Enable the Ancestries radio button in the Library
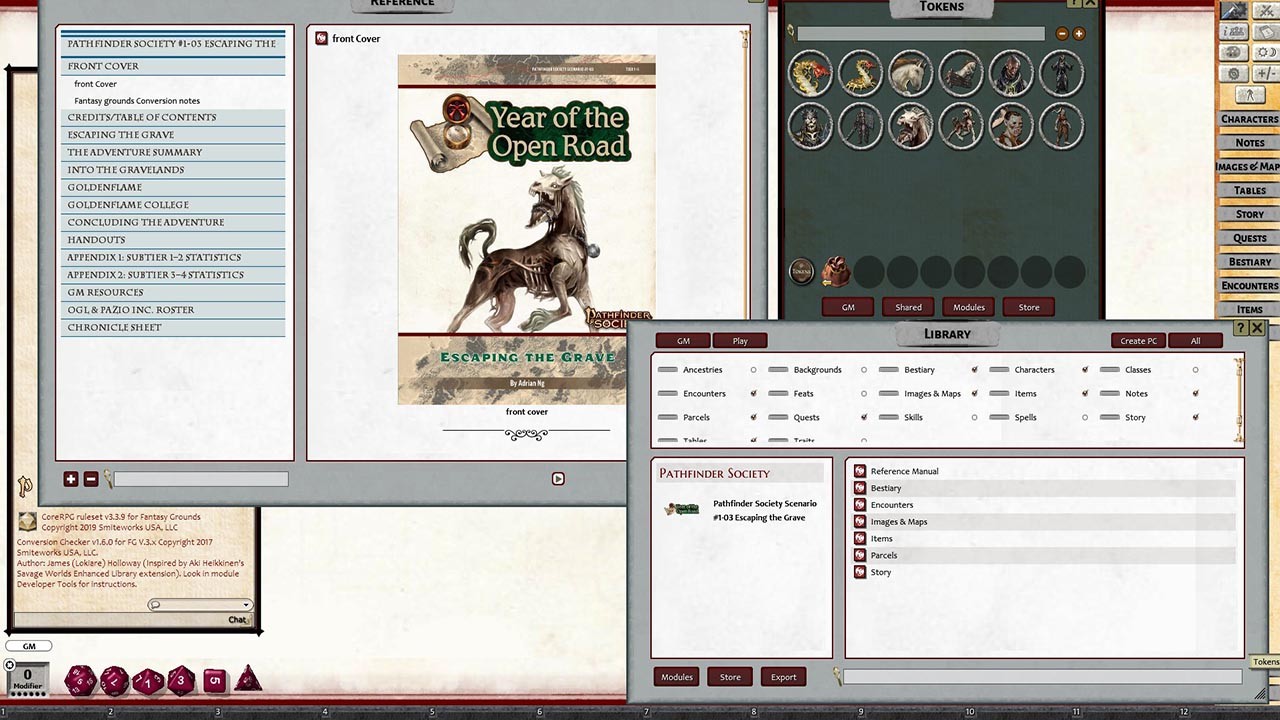 752,369
